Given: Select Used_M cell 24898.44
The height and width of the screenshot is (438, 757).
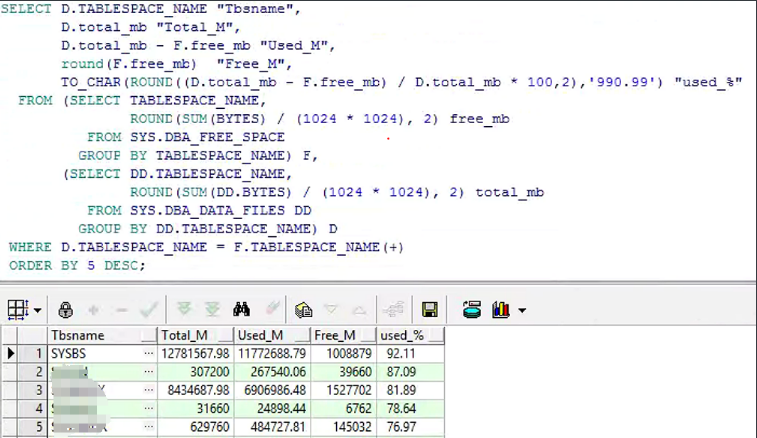Looking at the screenshot, I should 272,409.
